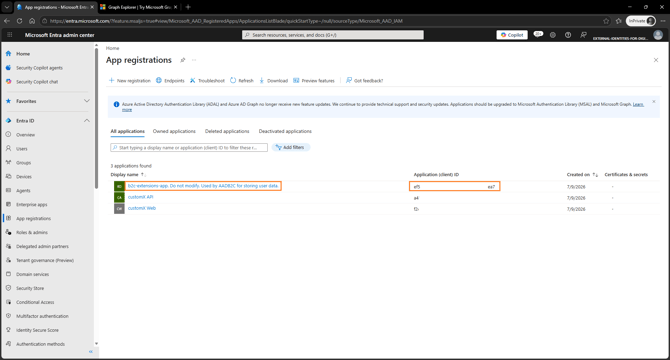
Task: Go back with the browser back arrow
Action: [7, 20]
